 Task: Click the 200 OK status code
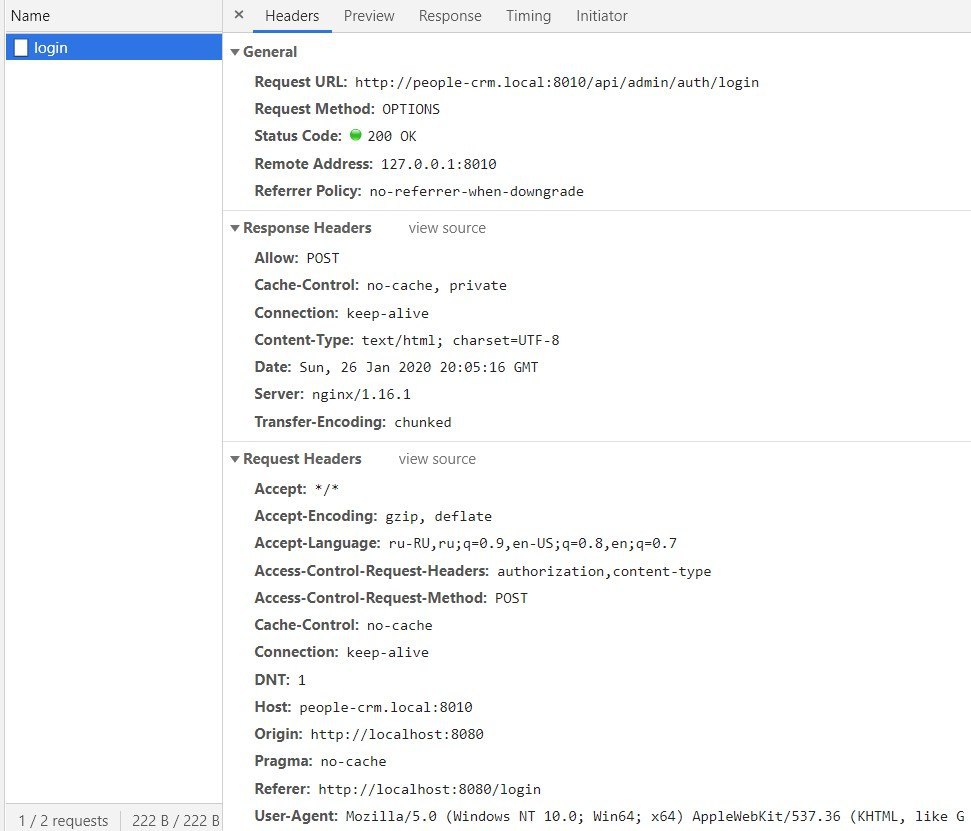(x=392, y=136)
